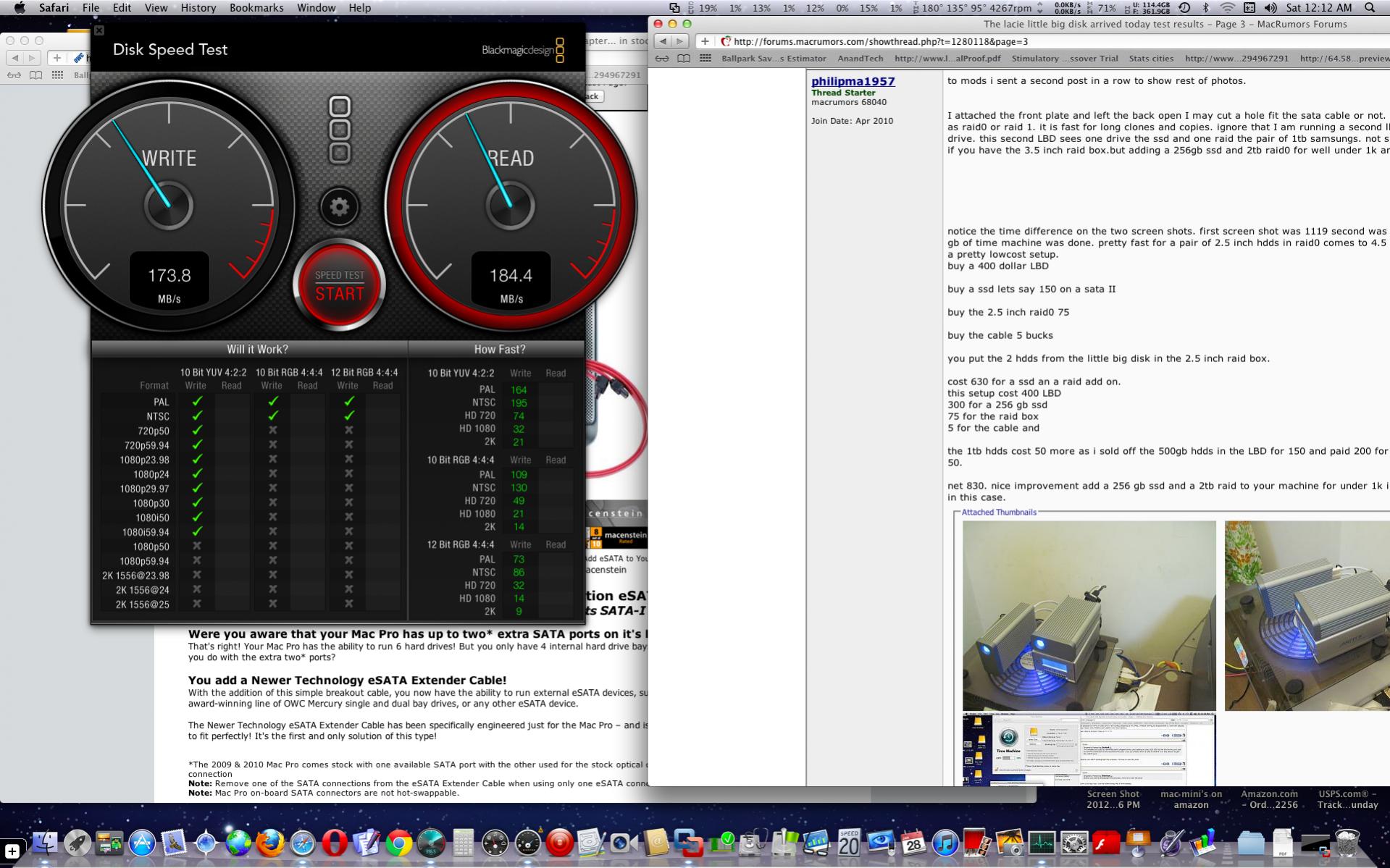Go back in the background Safari window
Image resolution: width=1390 pixels, height=868 pixels.
pyautogui.click(x=15, y=57)
